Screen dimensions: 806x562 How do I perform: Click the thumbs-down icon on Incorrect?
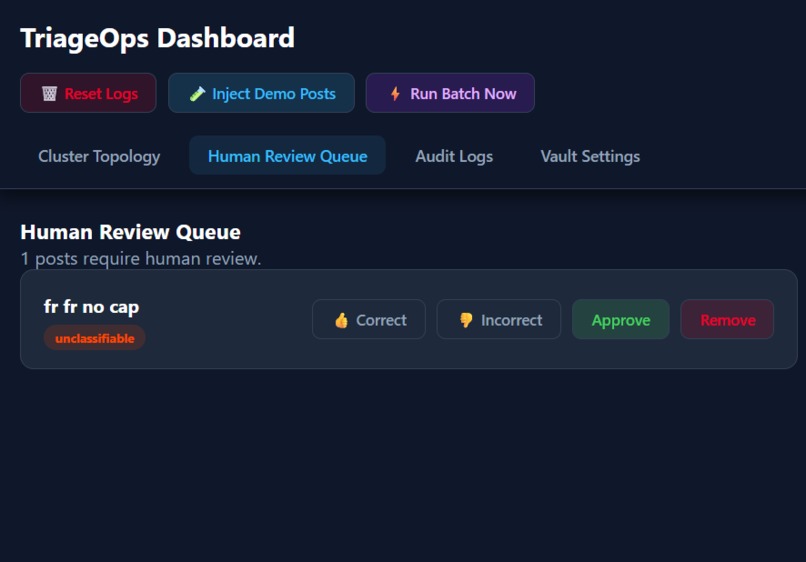point(466,320)
